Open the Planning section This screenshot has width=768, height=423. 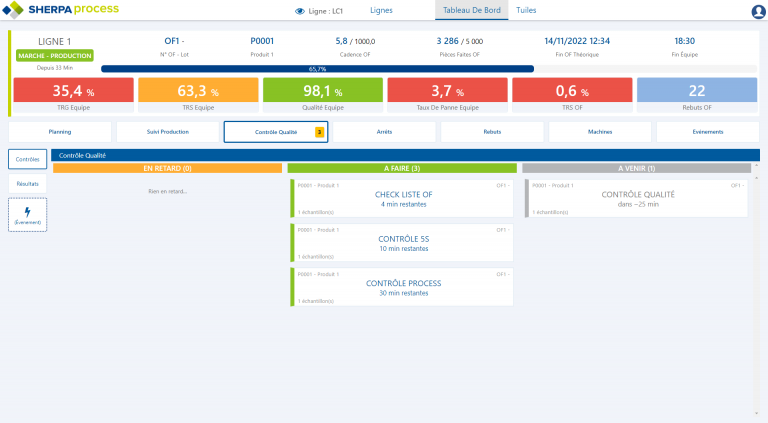[59, 132]
